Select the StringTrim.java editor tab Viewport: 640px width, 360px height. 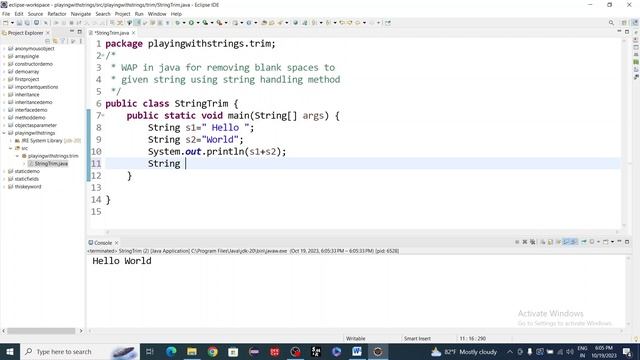click(x=111, y=33)
